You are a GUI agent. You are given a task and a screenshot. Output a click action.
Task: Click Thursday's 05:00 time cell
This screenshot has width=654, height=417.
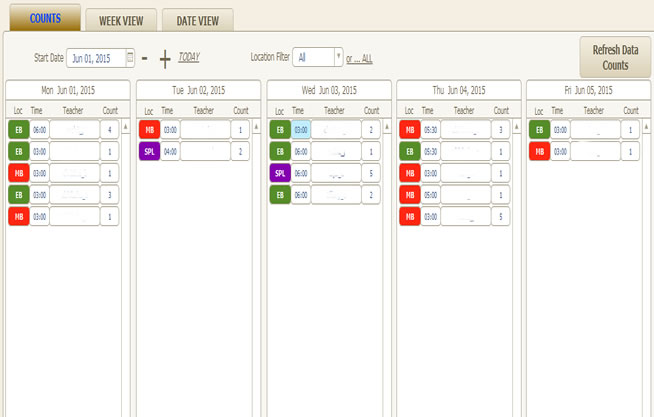(x=431, y=195)
